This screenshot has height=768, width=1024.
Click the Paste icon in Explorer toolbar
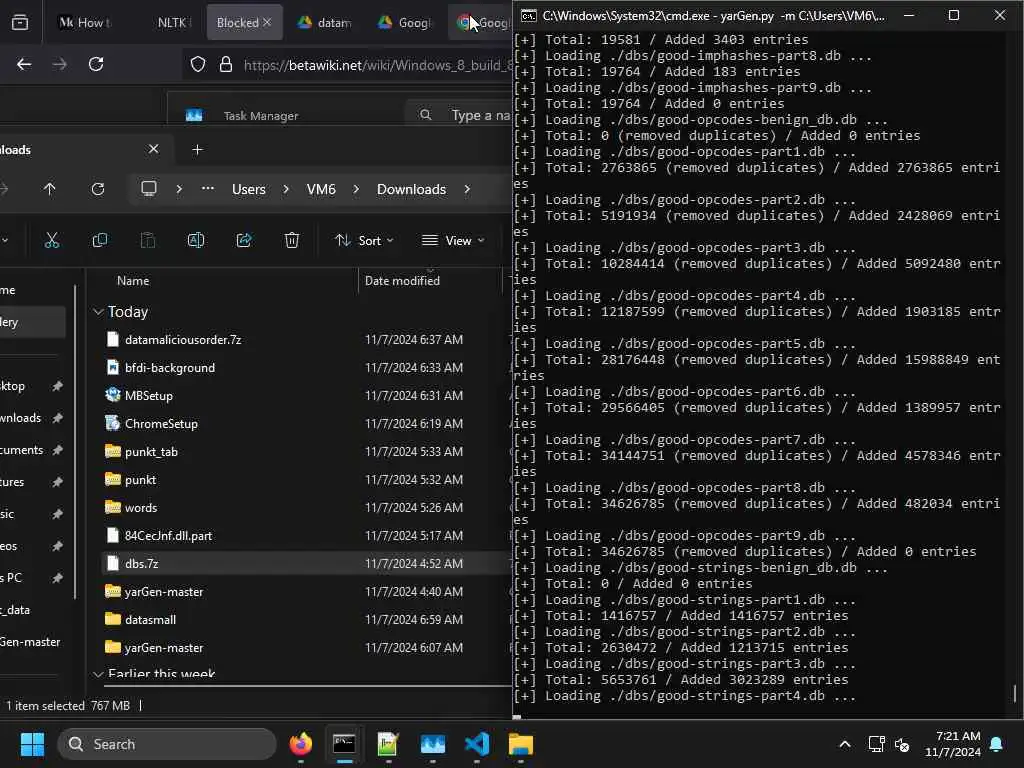pos(148,240)
